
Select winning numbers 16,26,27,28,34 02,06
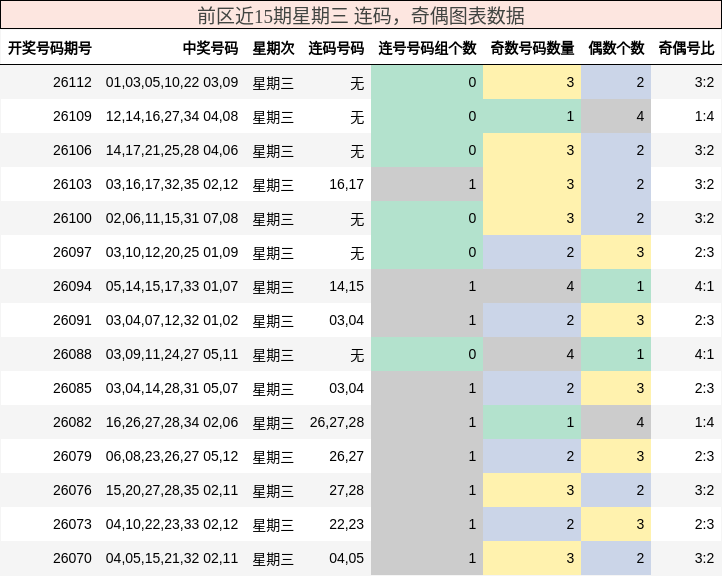click(x=172, y=423)
